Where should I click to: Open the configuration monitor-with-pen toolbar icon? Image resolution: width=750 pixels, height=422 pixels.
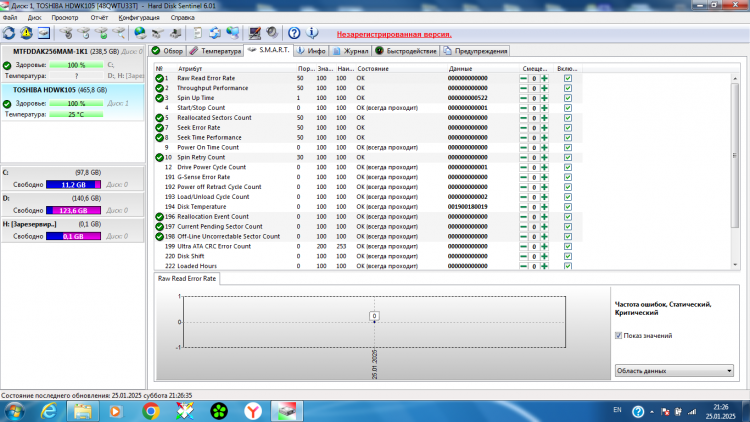click(x=254, y=33)
